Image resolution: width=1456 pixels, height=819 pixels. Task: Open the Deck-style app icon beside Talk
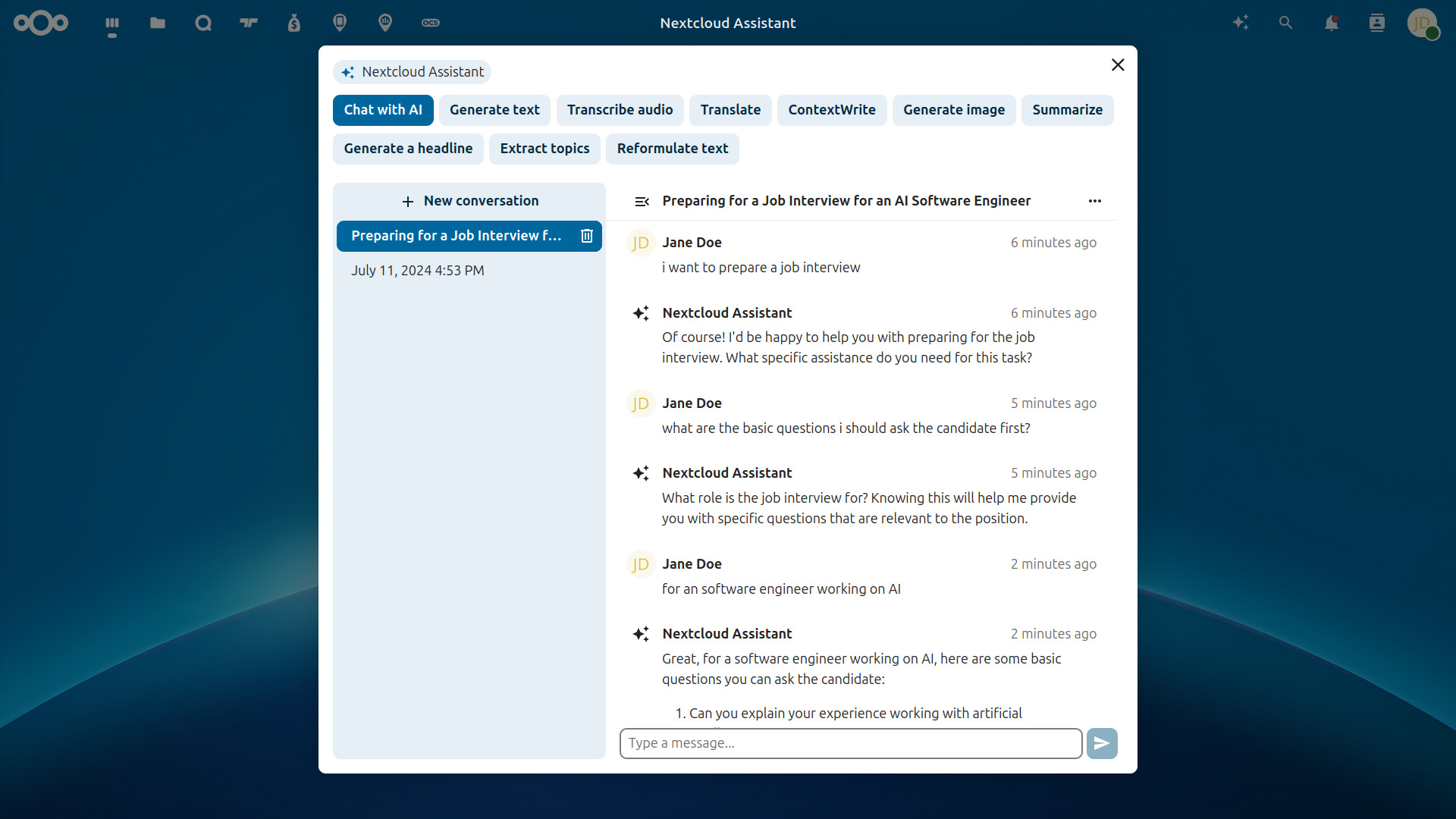(249, 23)
